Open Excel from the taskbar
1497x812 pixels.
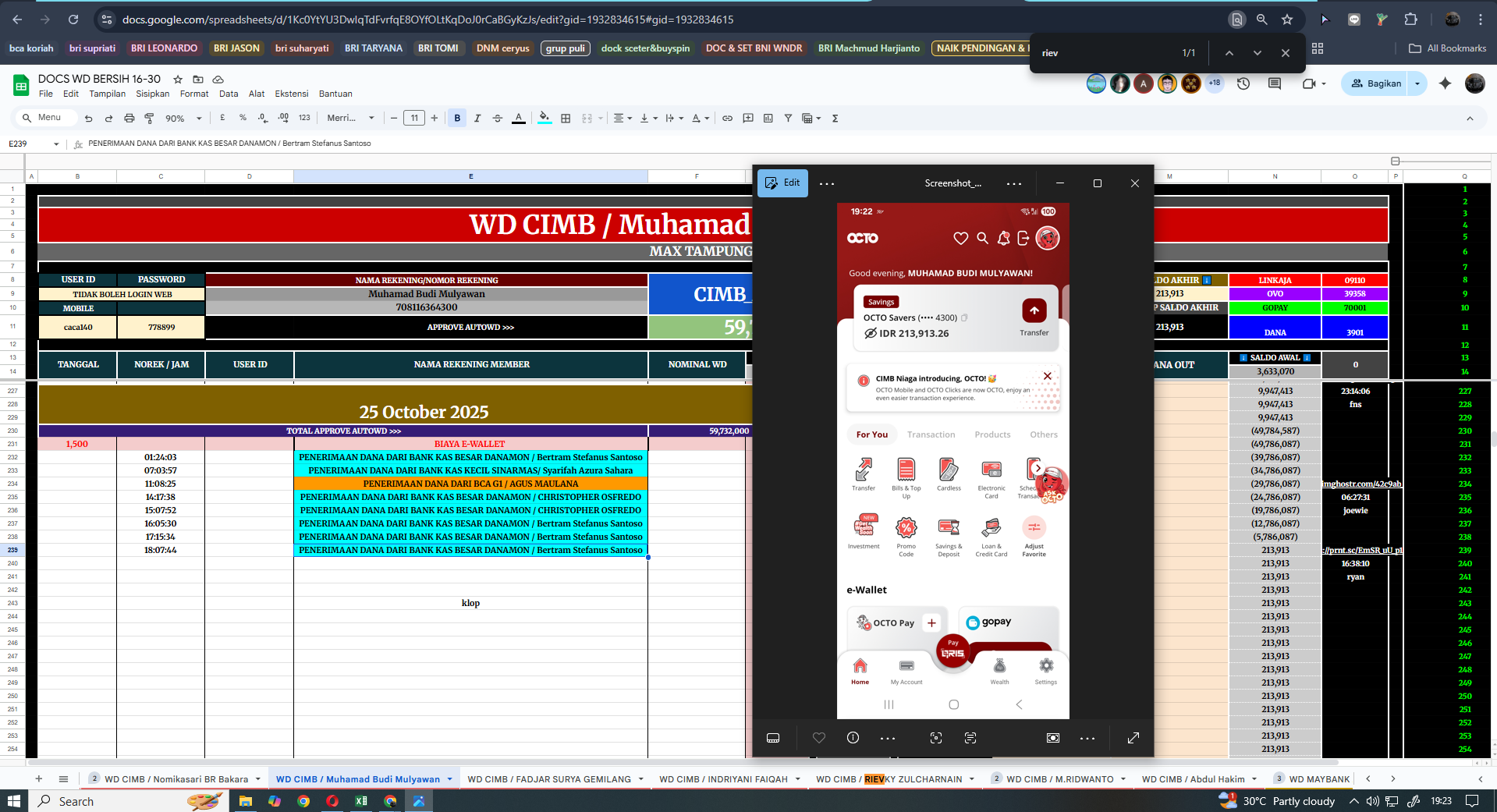tap(361, 801)
